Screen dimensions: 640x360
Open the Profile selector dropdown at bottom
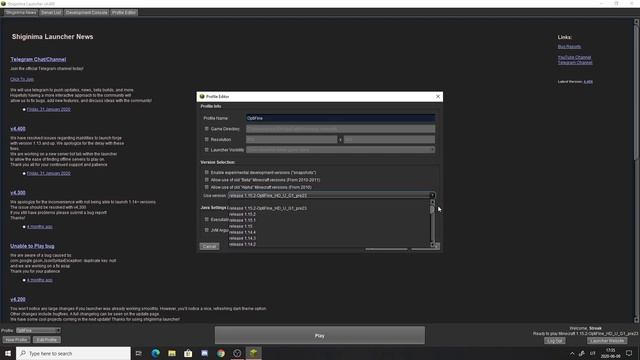point(38,331)
